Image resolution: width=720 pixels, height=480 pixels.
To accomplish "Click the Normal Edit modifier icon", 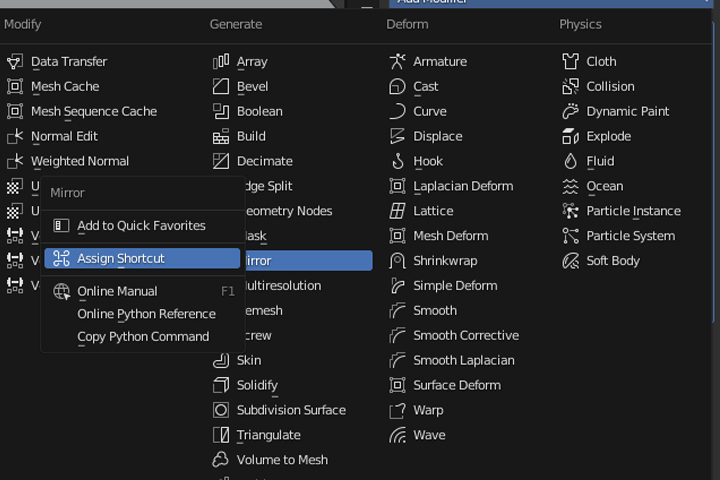I will (x=15, y=136).
